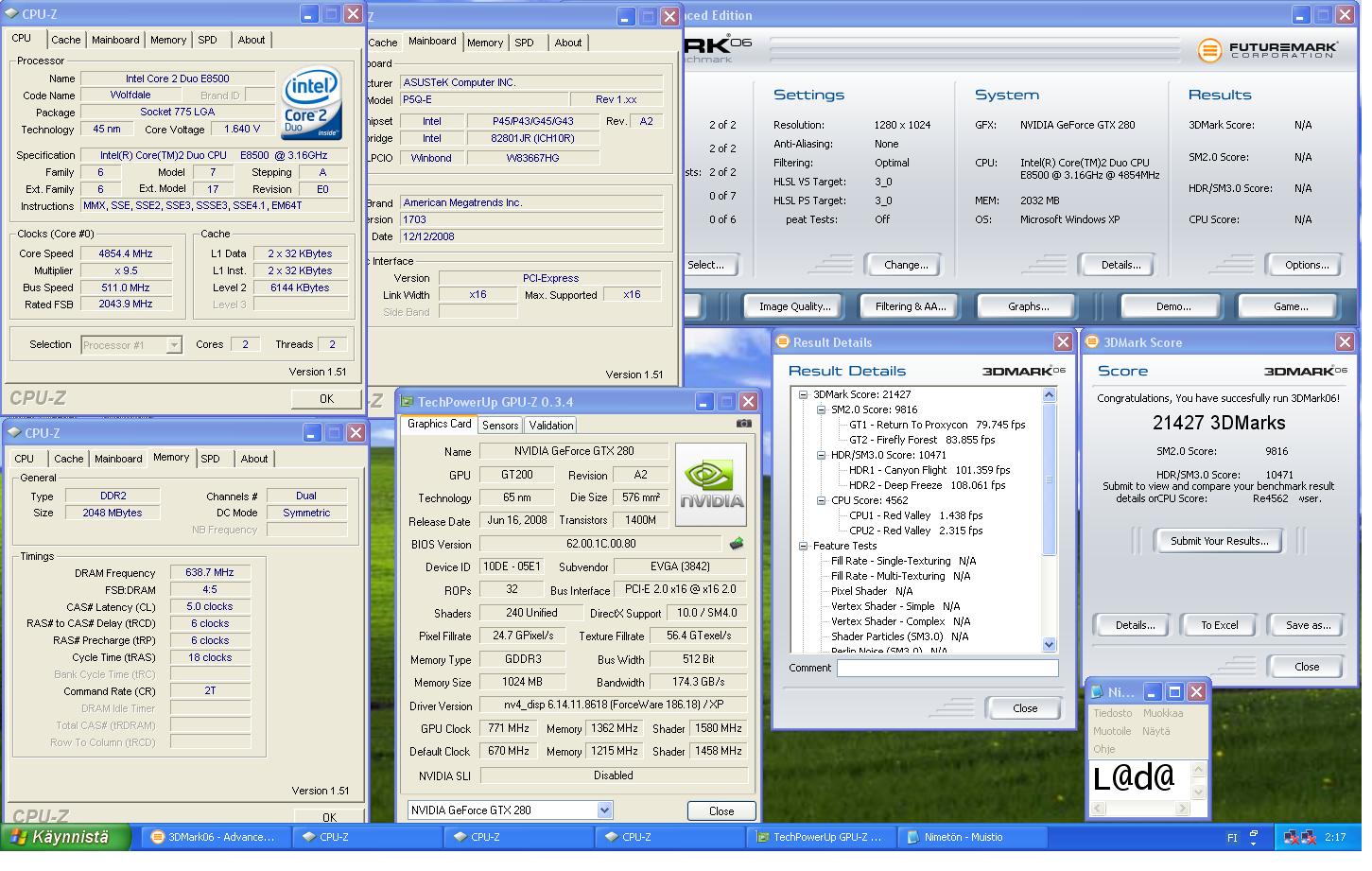Click Result Details scrollbar down arrow

[1049, 644]
